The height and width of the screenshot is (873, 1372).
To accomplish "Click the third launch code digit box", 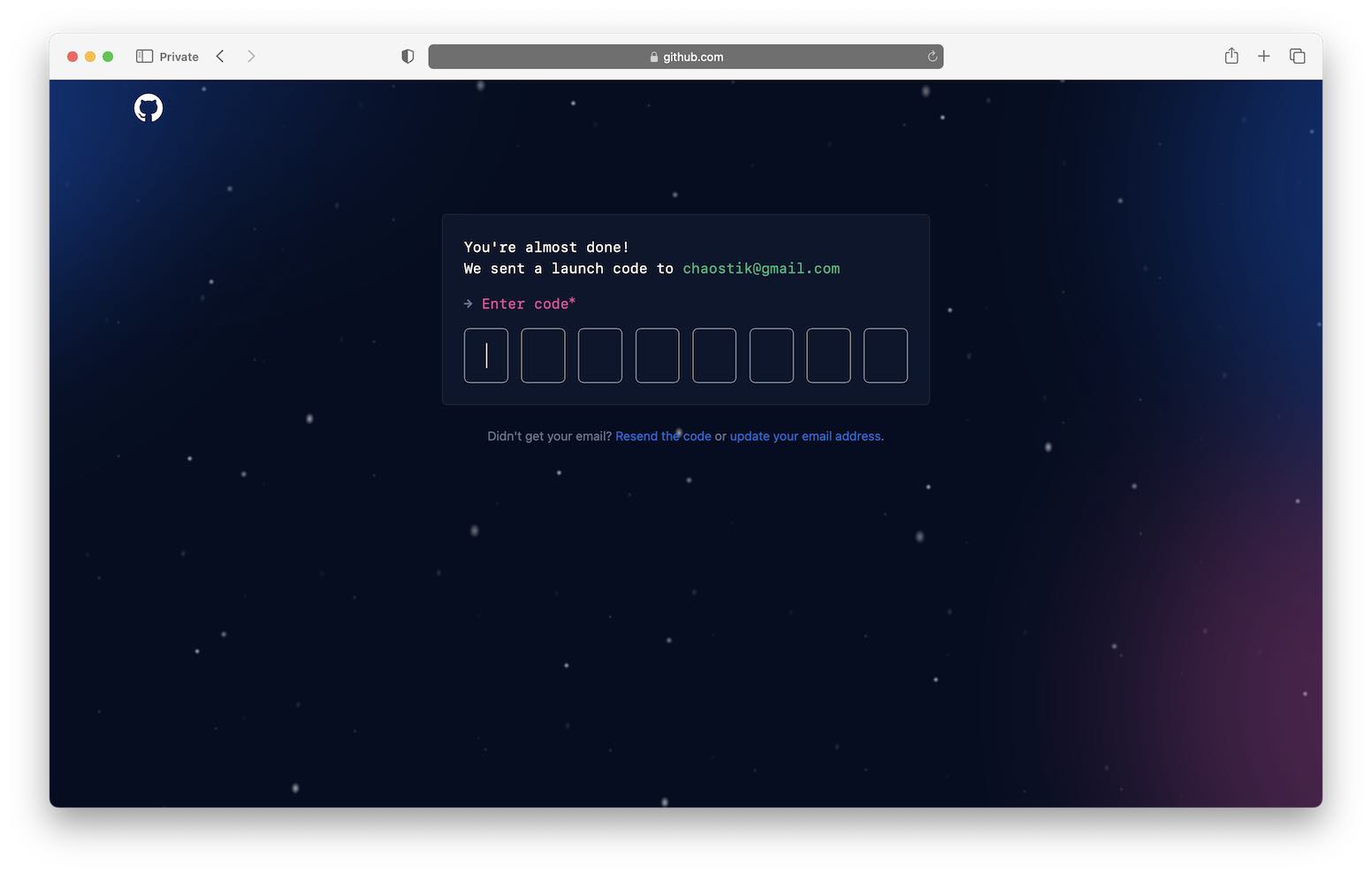I will [600, 356].
